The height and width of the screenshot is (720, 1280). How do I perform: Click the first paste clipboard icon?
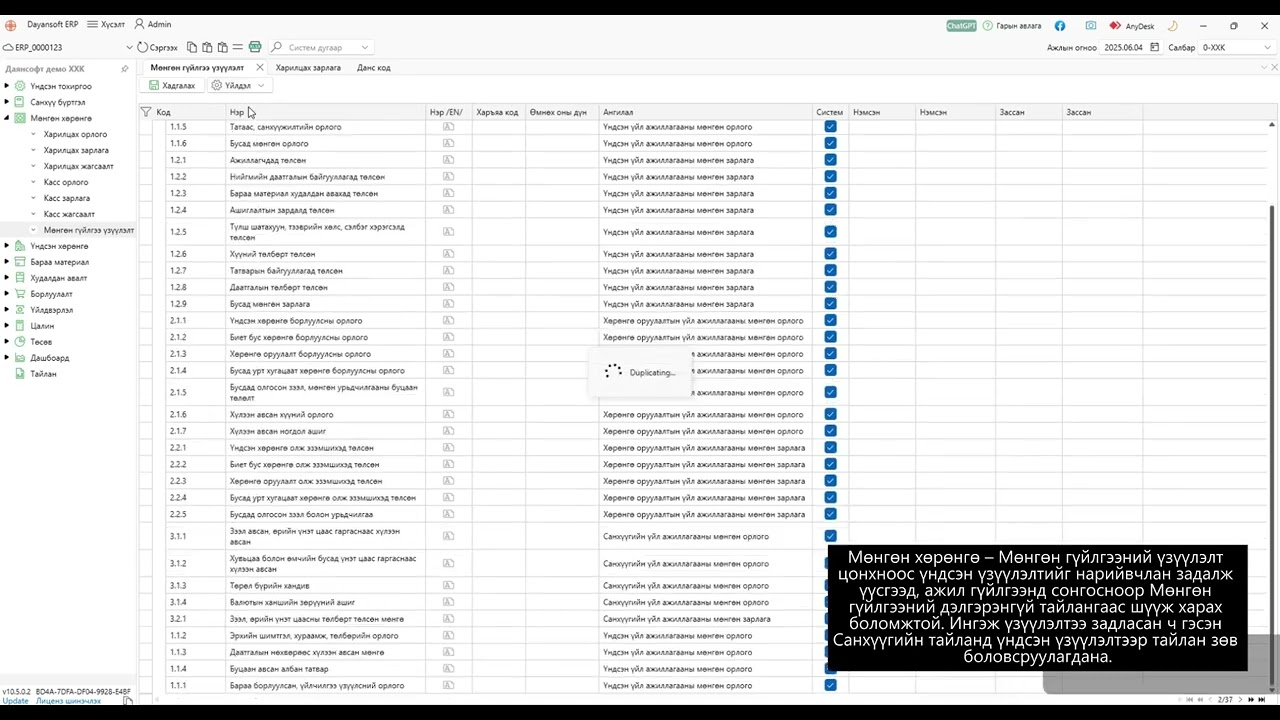pos(207,47)
